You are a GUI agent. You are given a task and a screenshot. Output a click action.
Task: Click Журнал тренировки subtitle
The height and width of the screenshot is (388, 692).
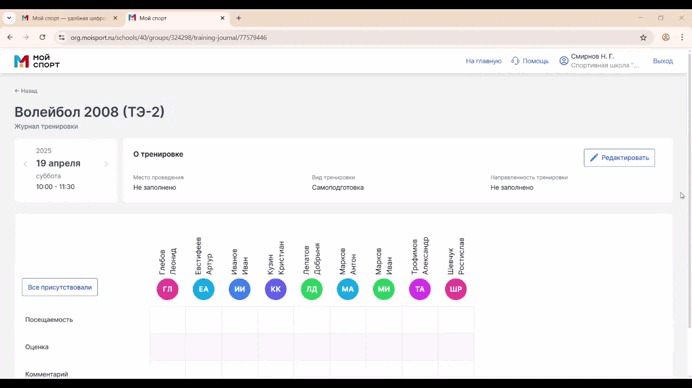click(46, 126)
